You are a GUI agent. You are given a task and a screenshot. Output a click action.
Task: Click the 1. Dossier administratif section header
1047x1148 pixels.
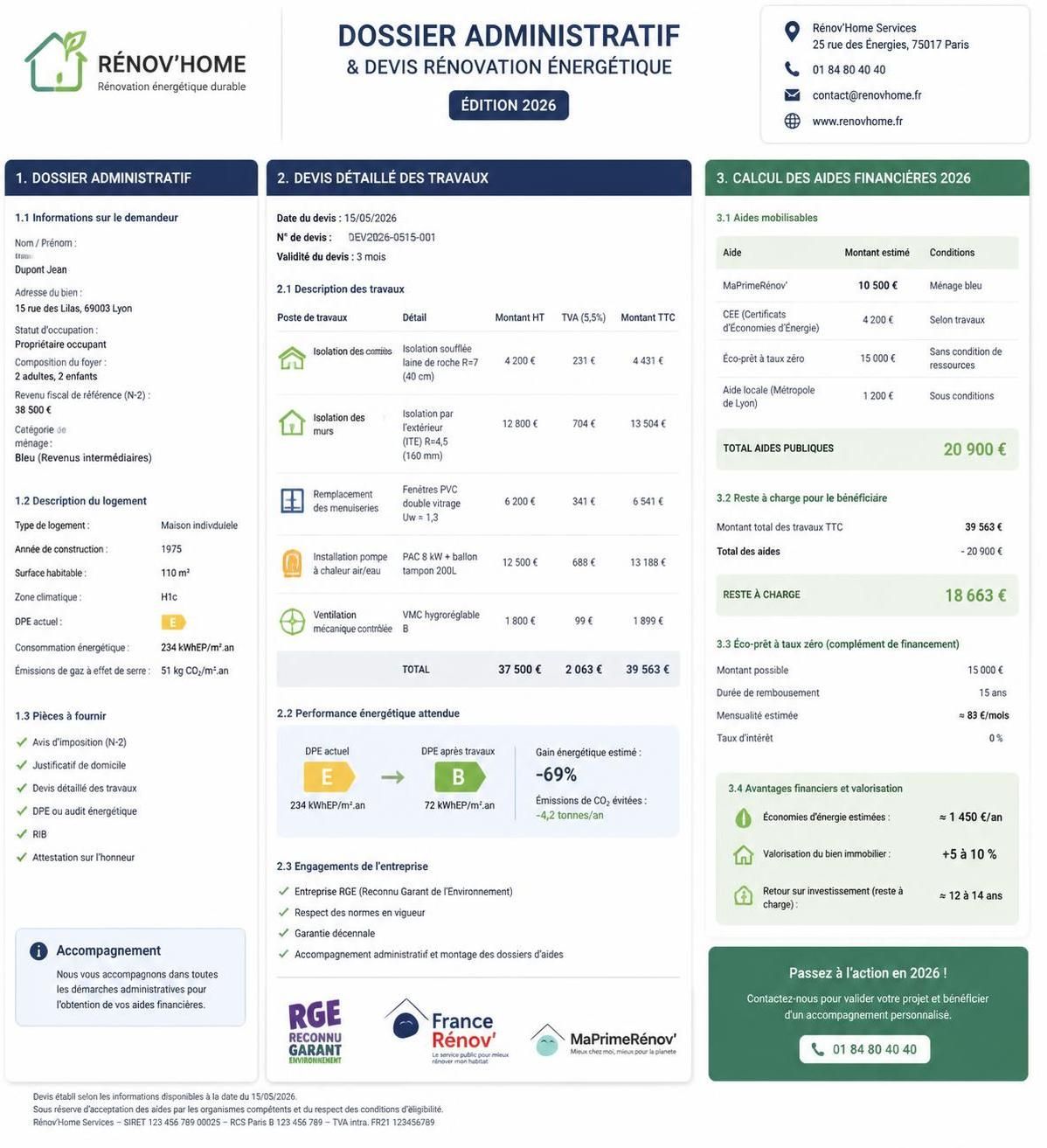[131, 177]
